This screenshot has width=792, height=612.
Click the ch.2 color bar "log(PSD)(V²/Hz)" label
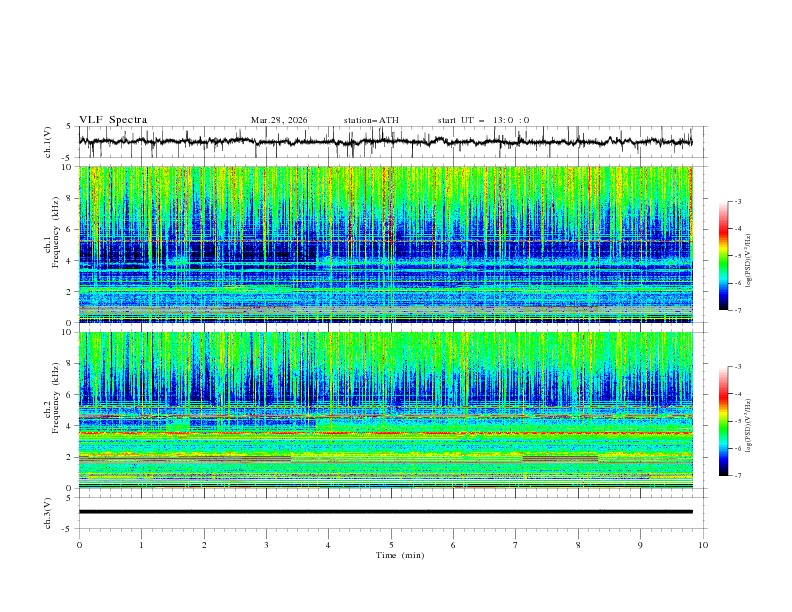(x=749, y=426)
